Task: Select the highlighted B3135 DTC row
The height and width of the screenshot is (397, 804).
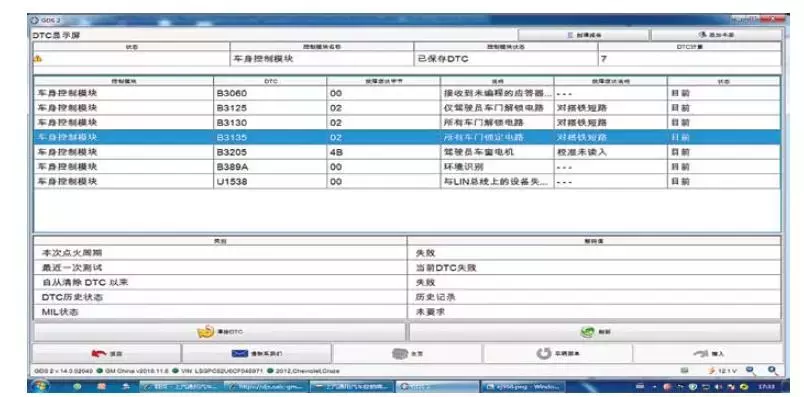Action: coord(407,137)
